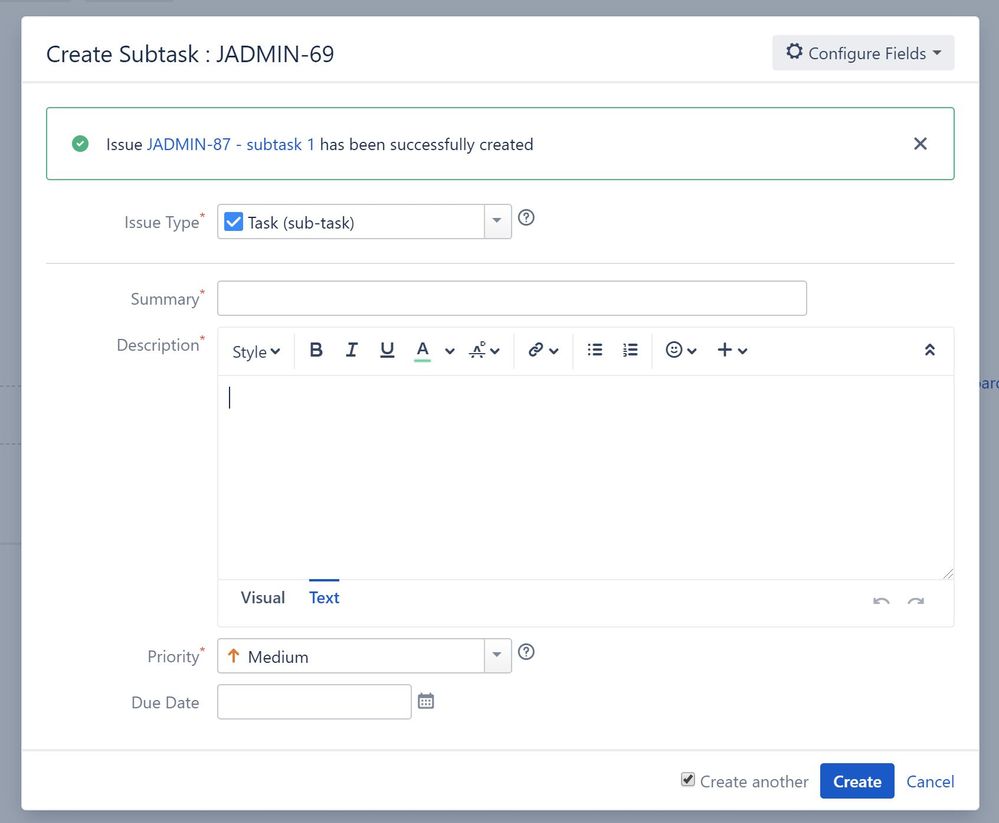Insert a bullet list

coord(595,350)
